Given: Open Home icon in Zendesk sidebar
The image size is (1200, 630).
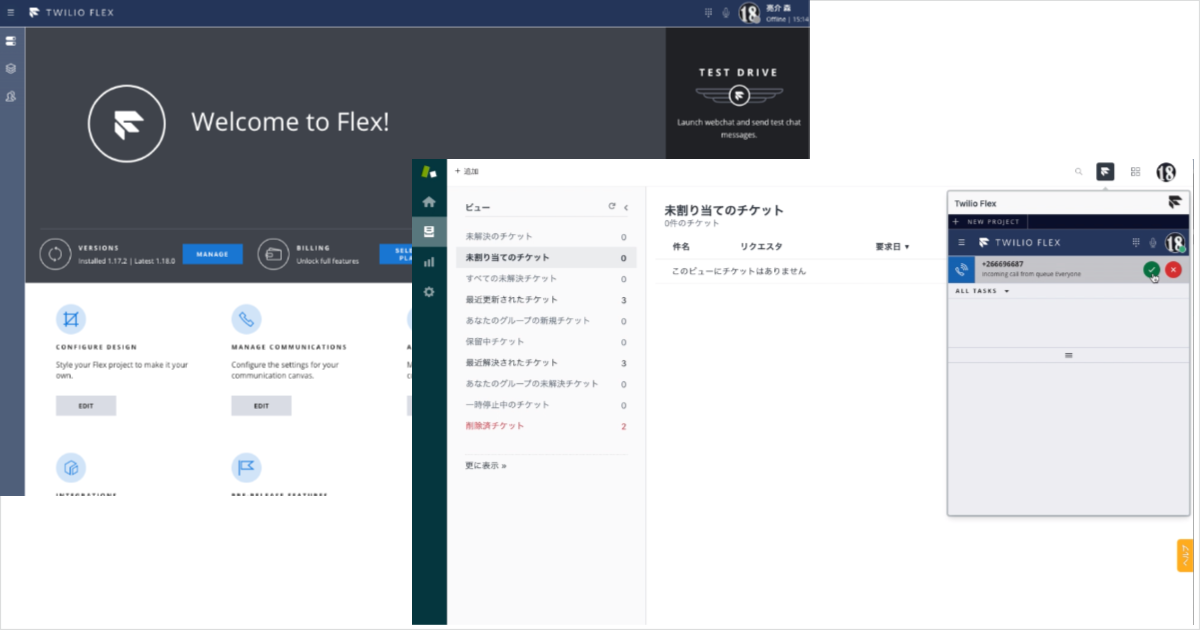Looking at the screenshot, I should pos(429,201).
